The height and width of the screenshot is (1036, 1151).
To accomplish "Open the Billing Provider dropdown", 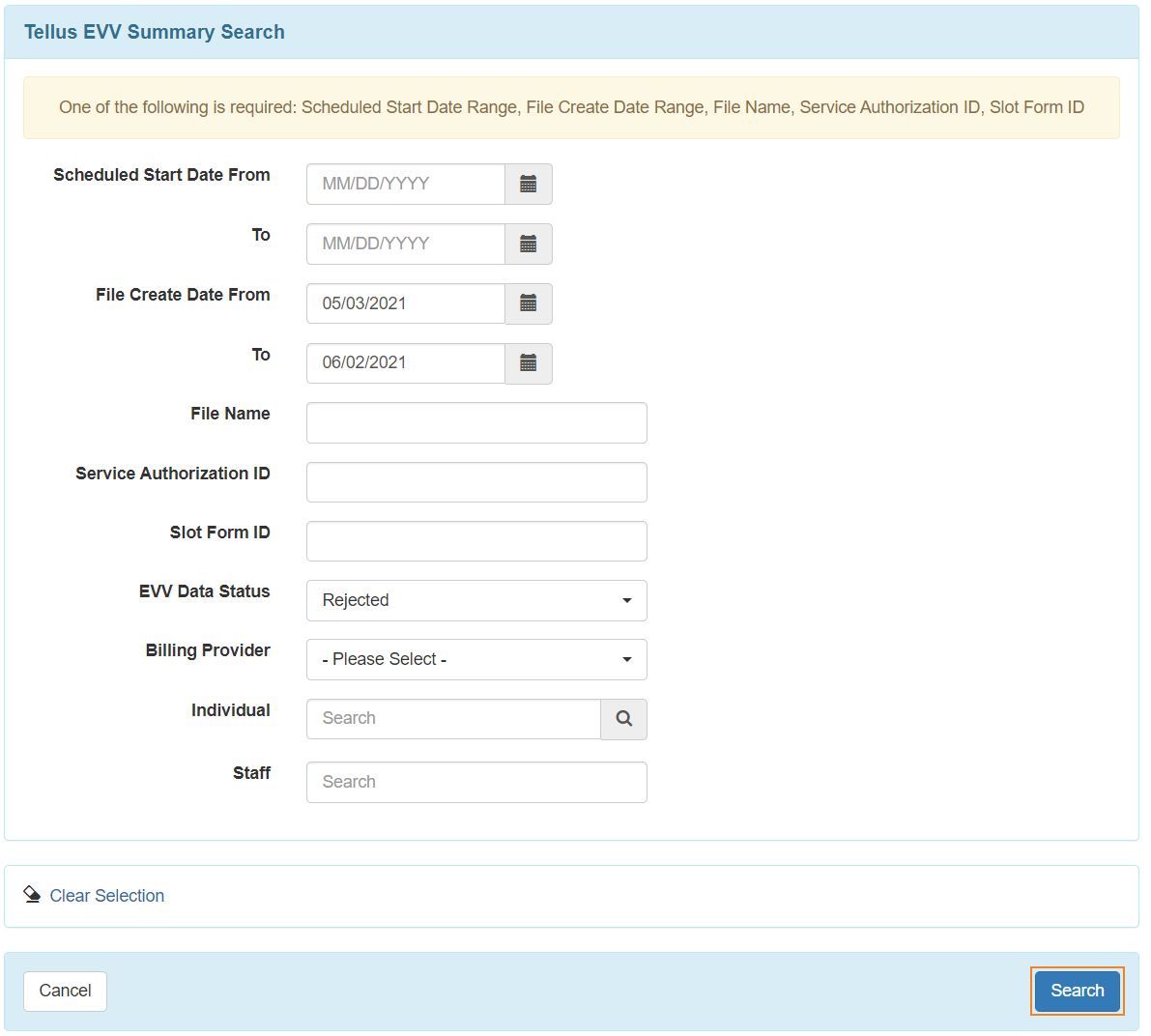I will click(x=476, y=659).
